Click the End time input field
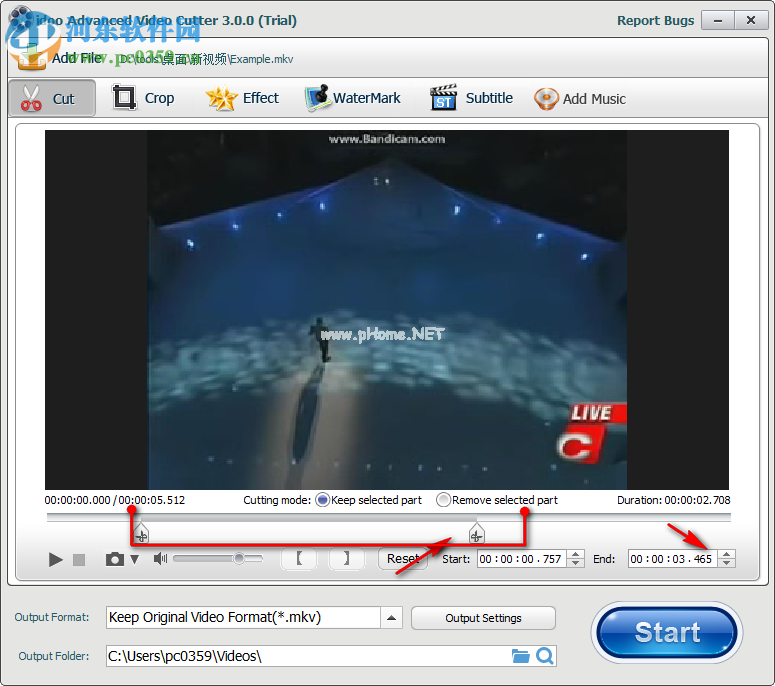This screenshot has height=686, width=775. pyautogui.click(x=672, y=559)
